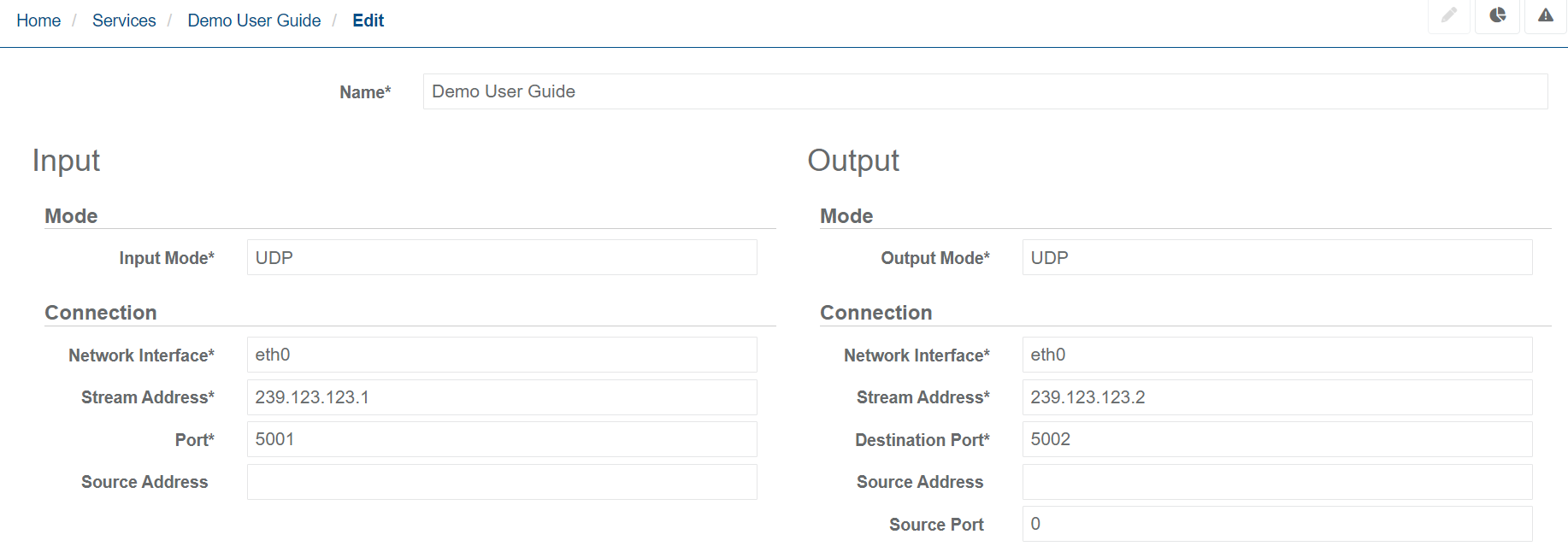1568x552 pixels.
Task: Open the Output Mode UDP selector
Action: [1276, 257]
